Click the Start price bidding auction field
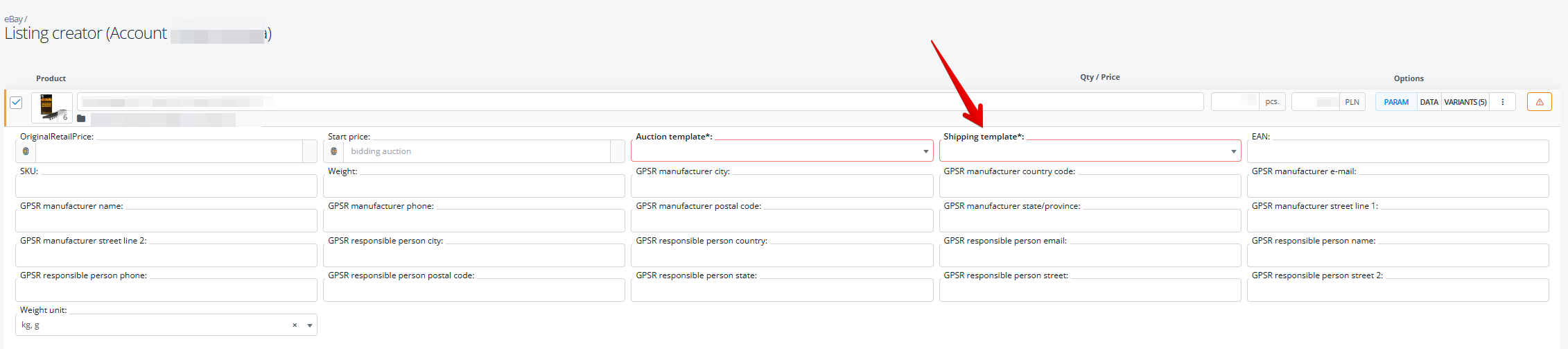 pos(476,151)
